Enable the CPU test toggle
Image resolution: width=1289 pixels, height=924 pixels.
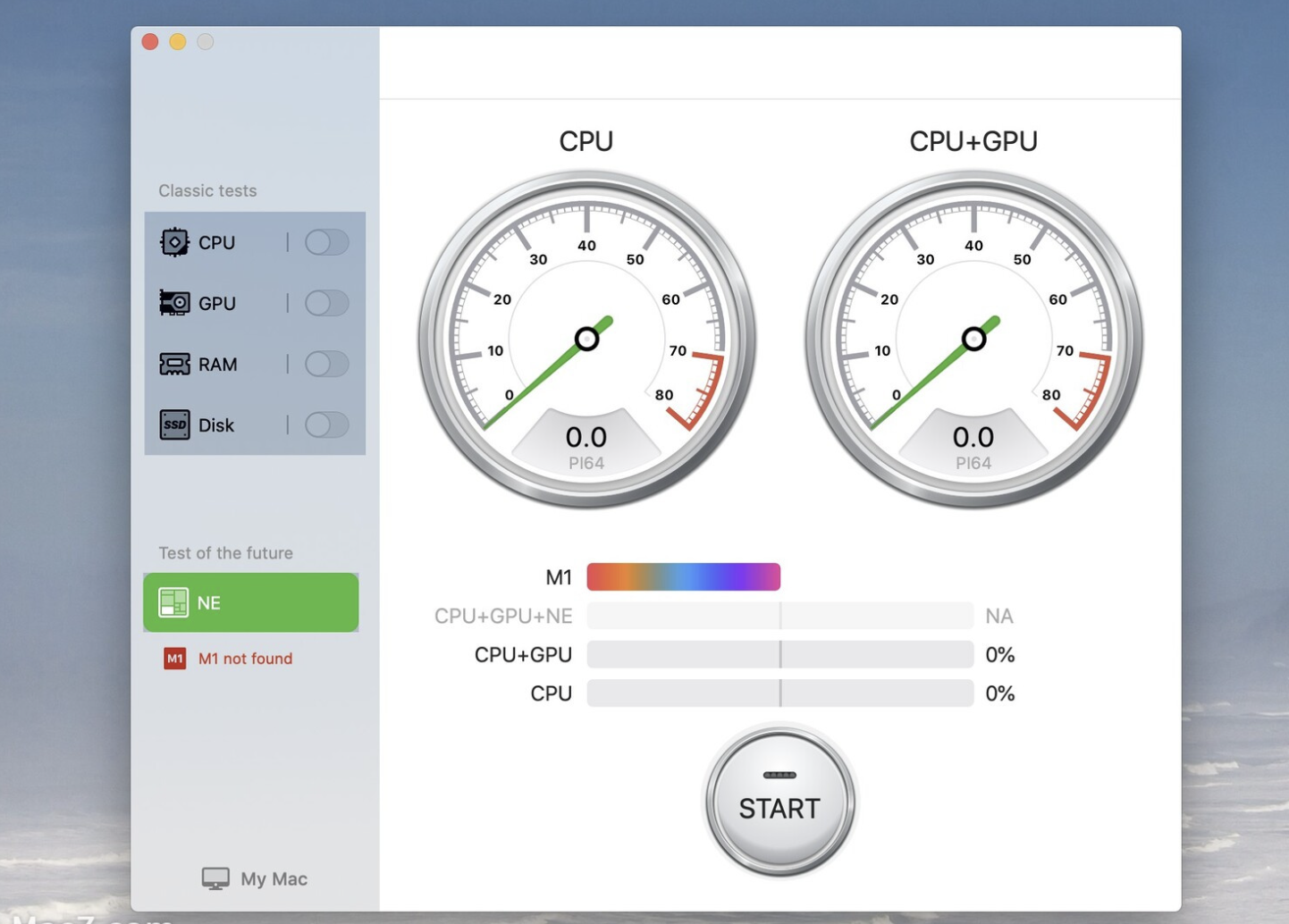[326, 241]
